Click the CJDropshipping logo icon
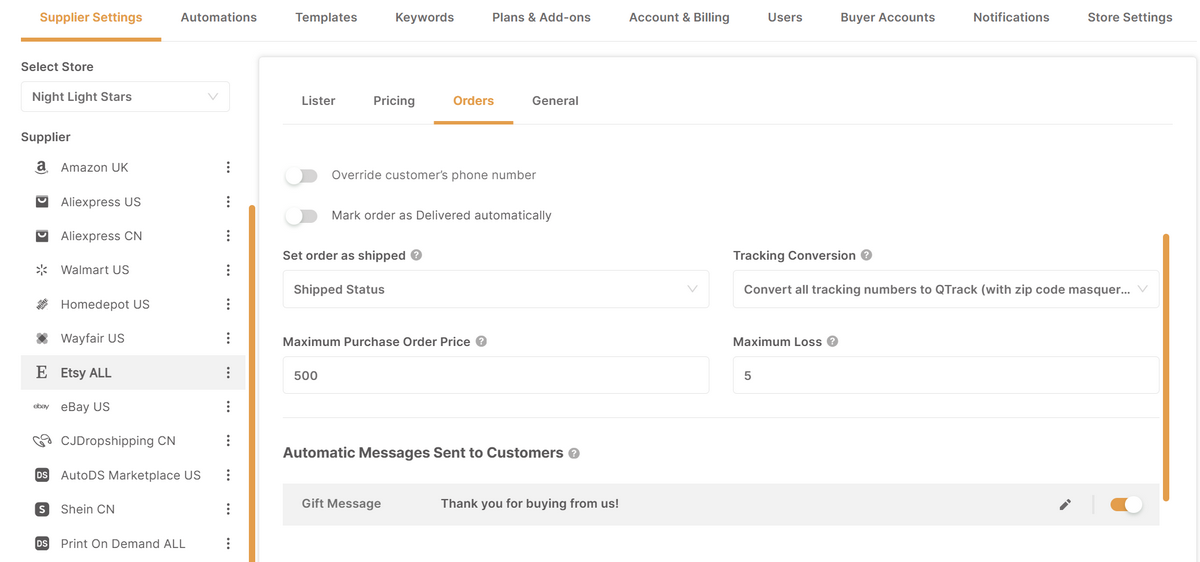 tap(42, 441)
